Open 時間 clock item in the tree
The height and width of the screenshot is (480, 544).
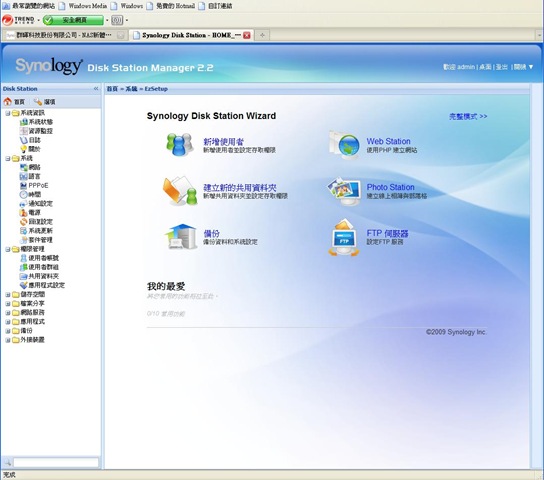point(30,194)
